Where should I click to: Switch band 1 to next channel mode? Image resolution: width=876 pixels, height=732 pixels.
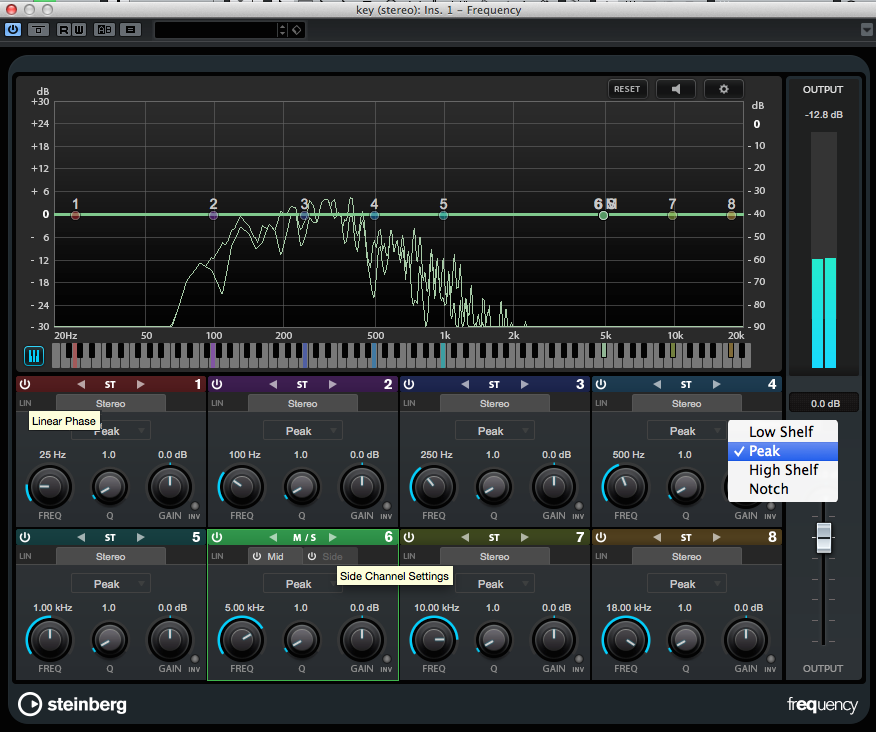(141, 384)
